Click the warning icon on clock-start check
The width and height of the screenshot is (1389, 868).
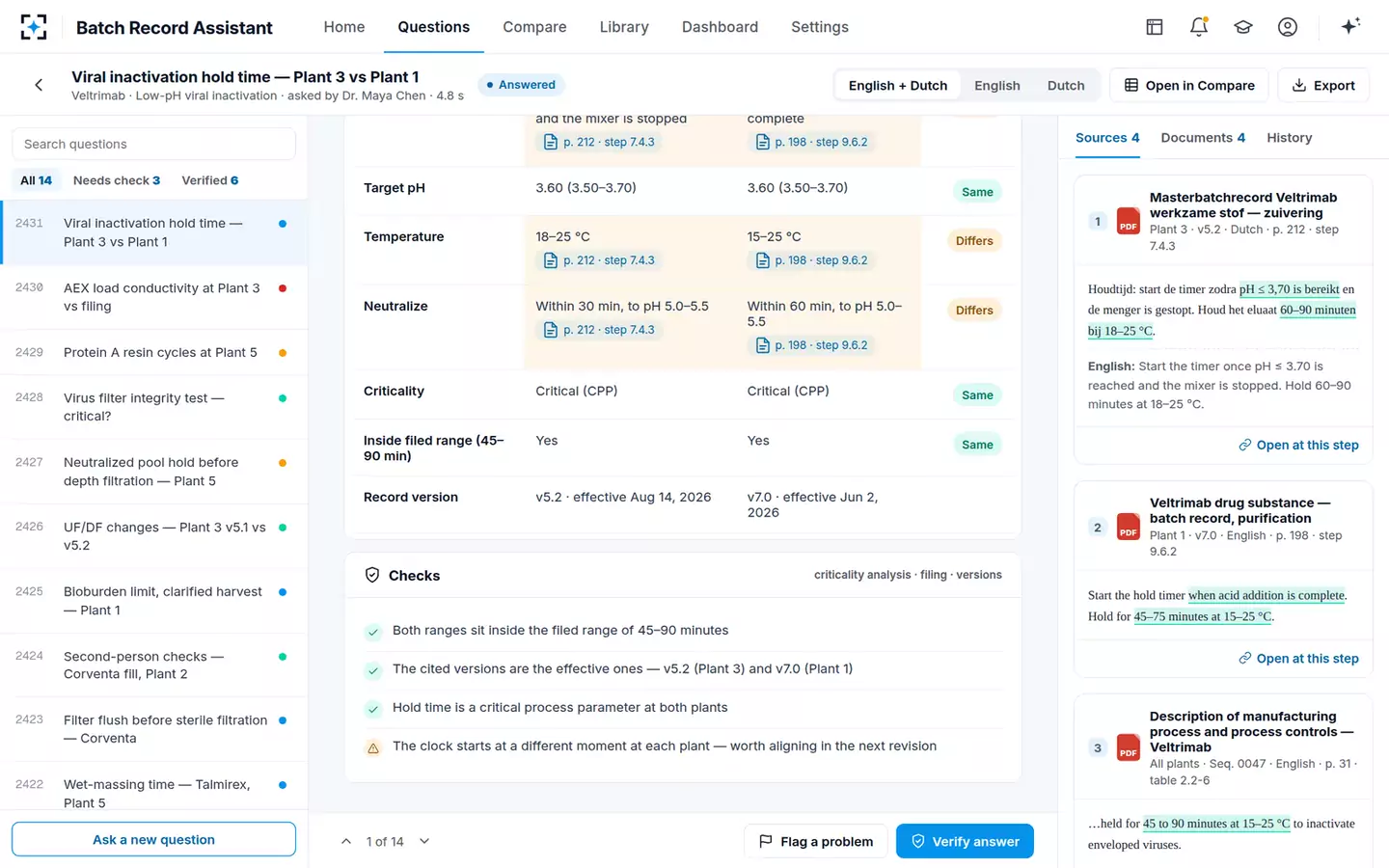[x=373, y=747]
